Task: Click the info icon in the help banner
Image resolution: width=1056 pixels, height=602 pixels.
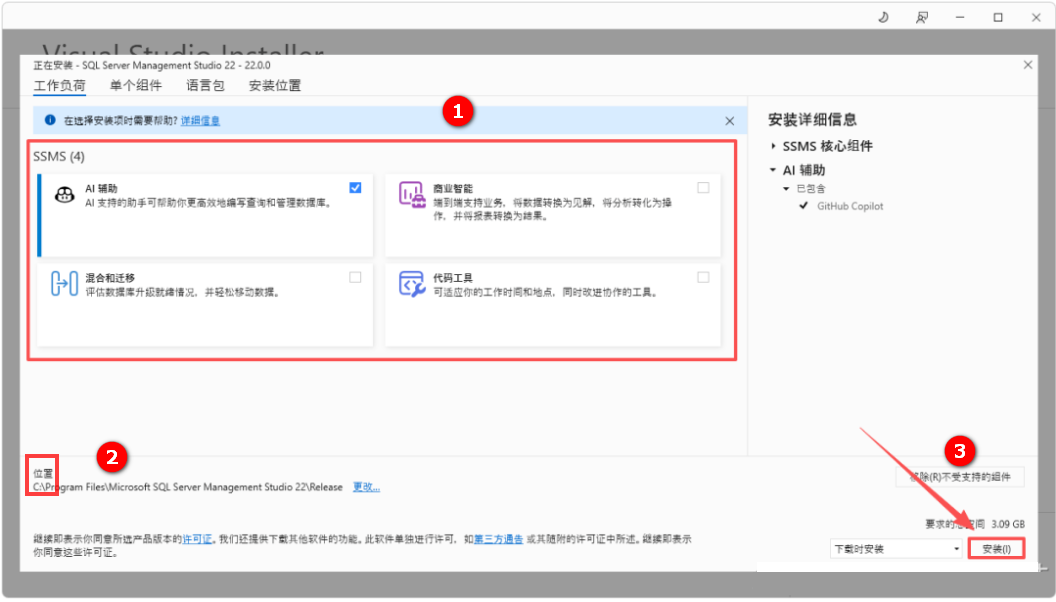Action: 50,120
